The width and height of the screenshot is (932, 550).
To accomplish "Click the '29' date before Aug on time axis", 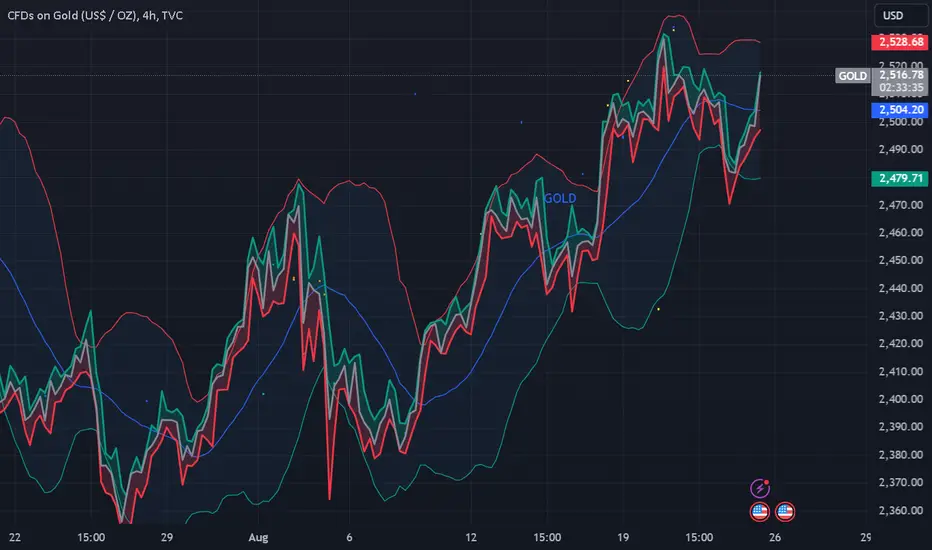I will pyautogui.click(x=167, y=538).
